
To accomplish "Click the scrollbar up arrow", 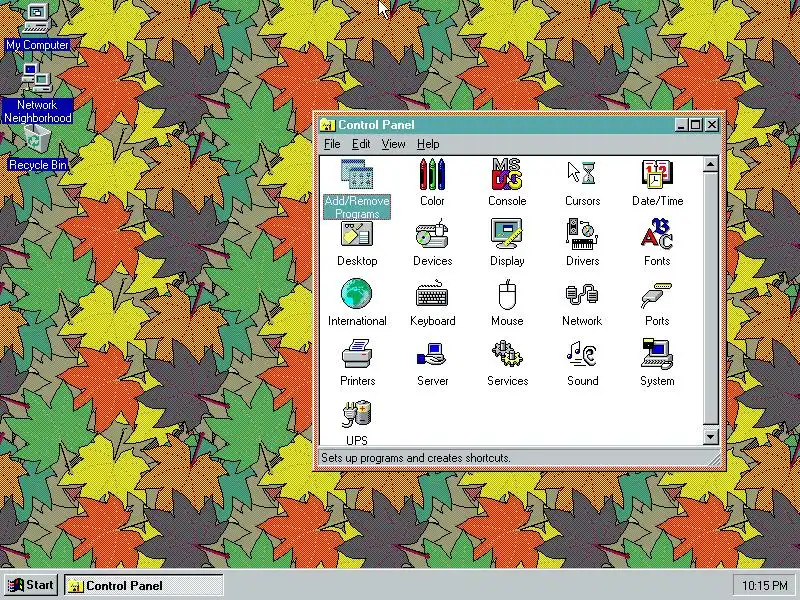I will (x=710, y=164).
